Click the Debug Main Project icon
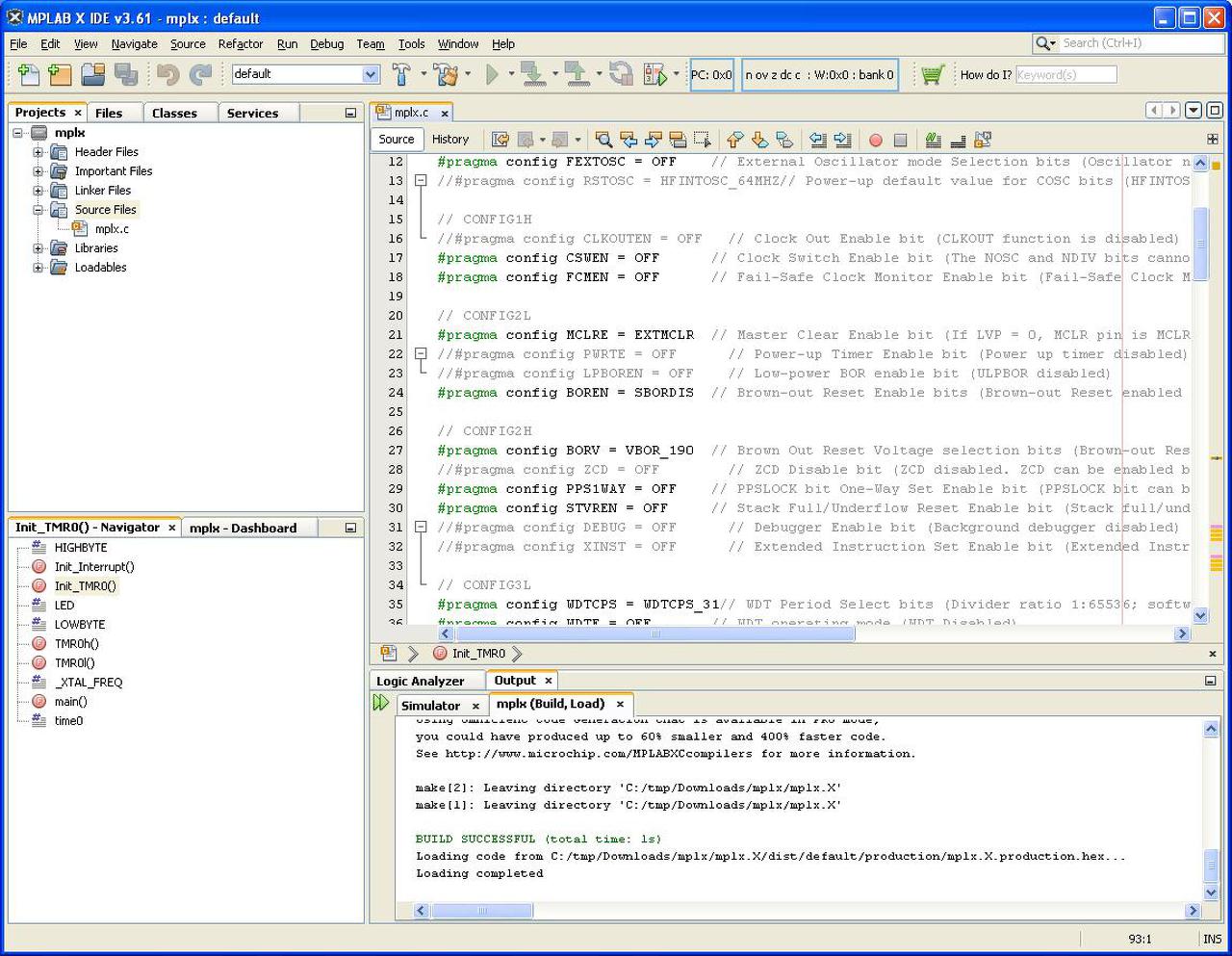The image size is (1232, 956). [655, 74]
